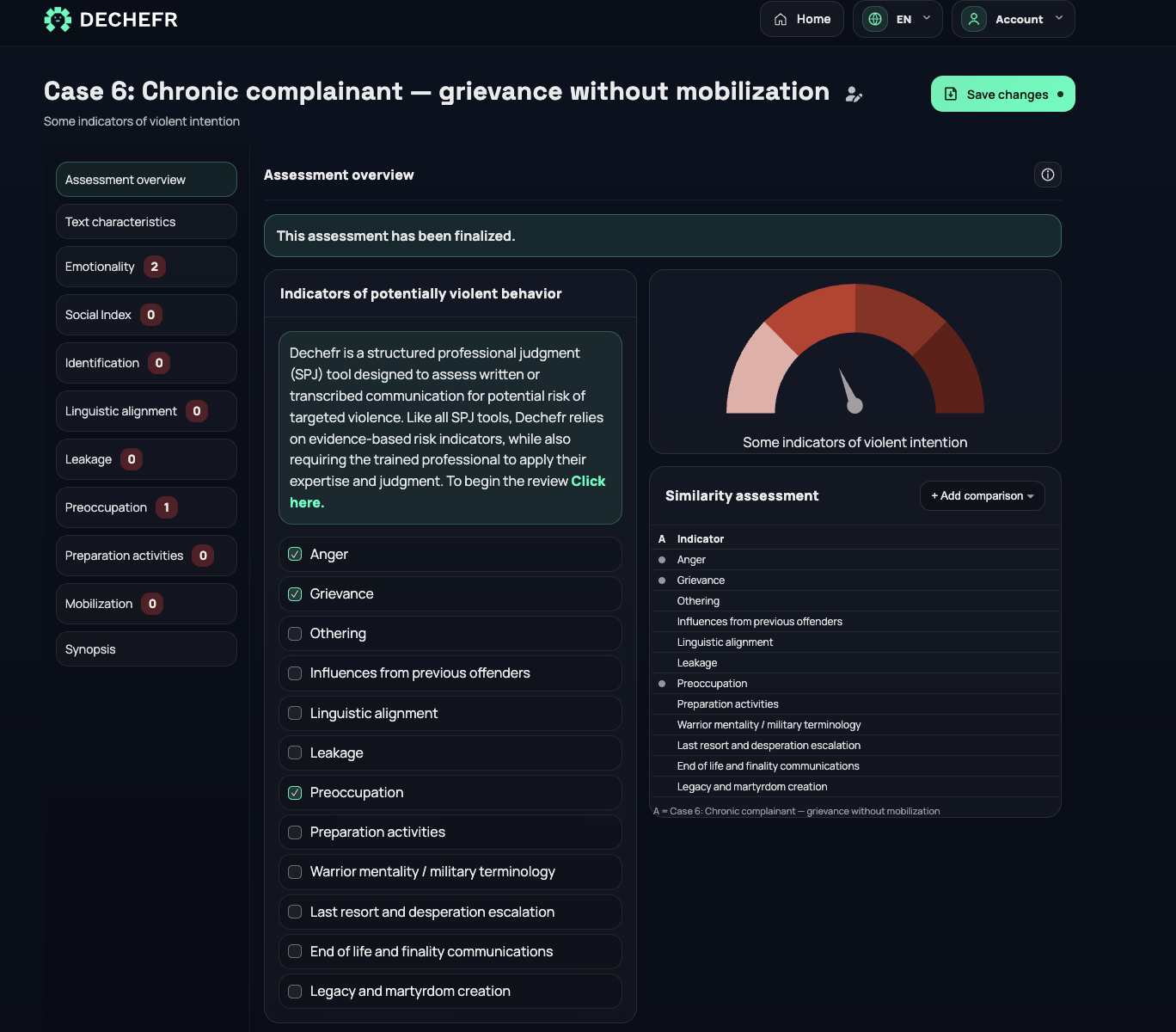The height and width of the screenshot is (1032, 1176).
Task: Open the Synopsis section
Action: tap(146, 649)
